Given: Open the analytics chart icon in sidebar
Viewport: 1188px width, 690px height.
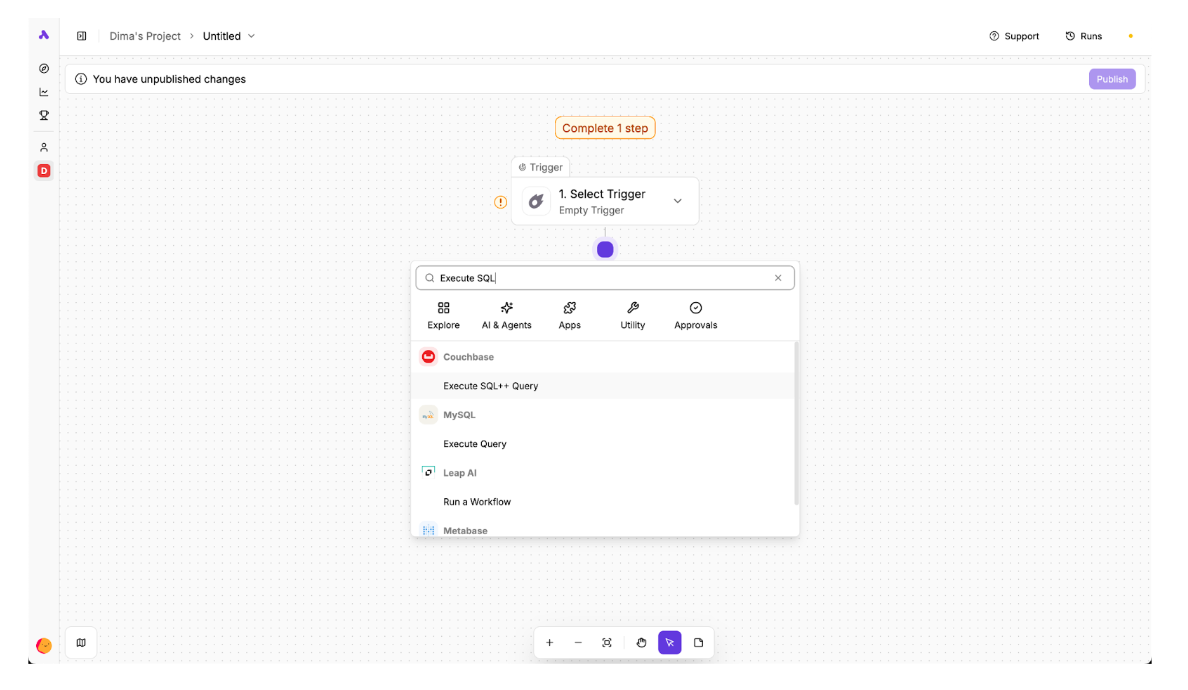Looking at the screenshot, I should coord(44,92).
